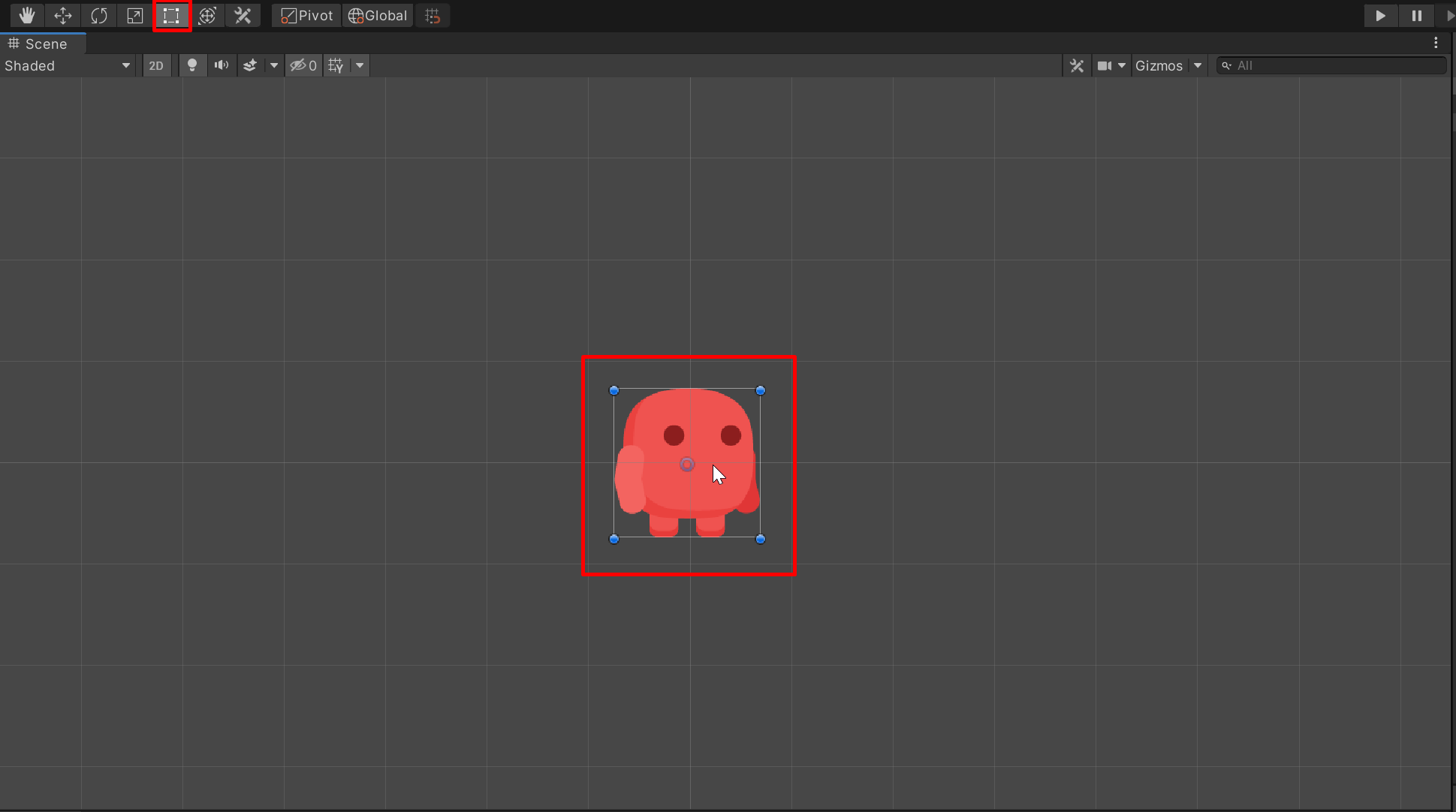Toggle 2D view mode
This screenshot has width=1456, height=812.
[156, 66]
